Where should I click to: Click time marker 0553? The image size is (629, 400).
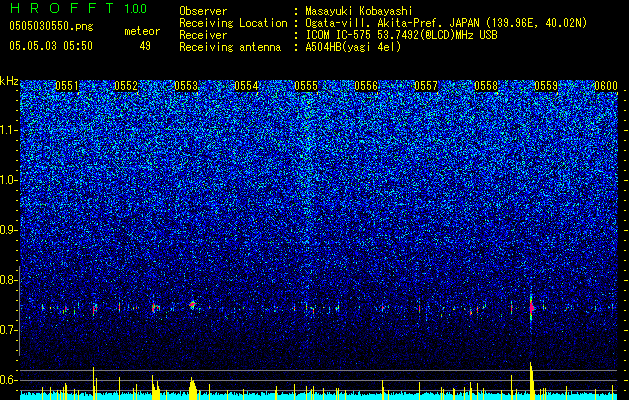pos(186,86)
